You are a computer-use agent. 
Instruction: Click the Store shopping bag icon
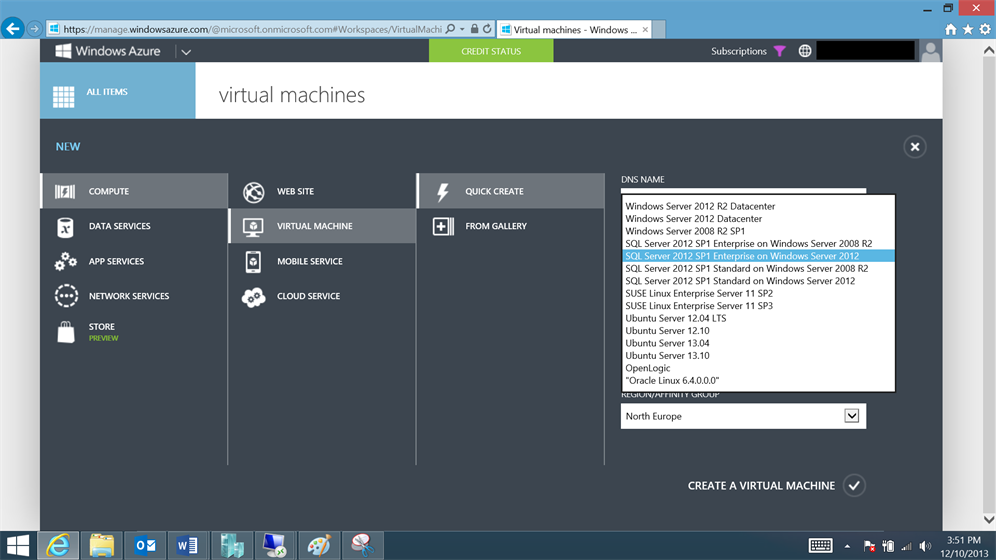click(66, 332)
